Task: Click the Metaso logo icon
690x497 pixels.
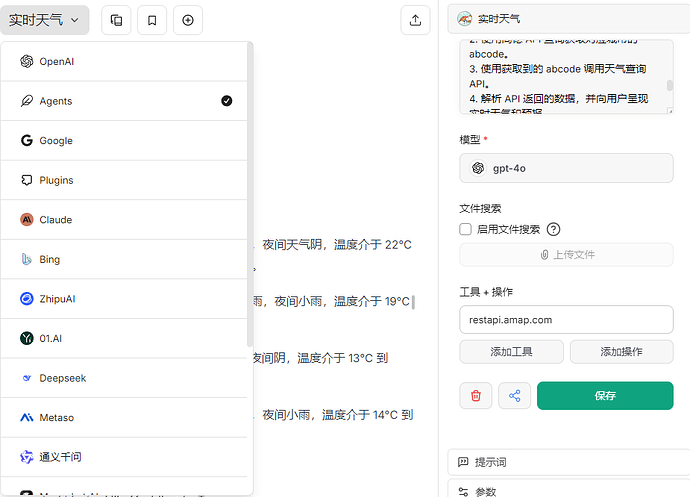Action: pos(27,417)
